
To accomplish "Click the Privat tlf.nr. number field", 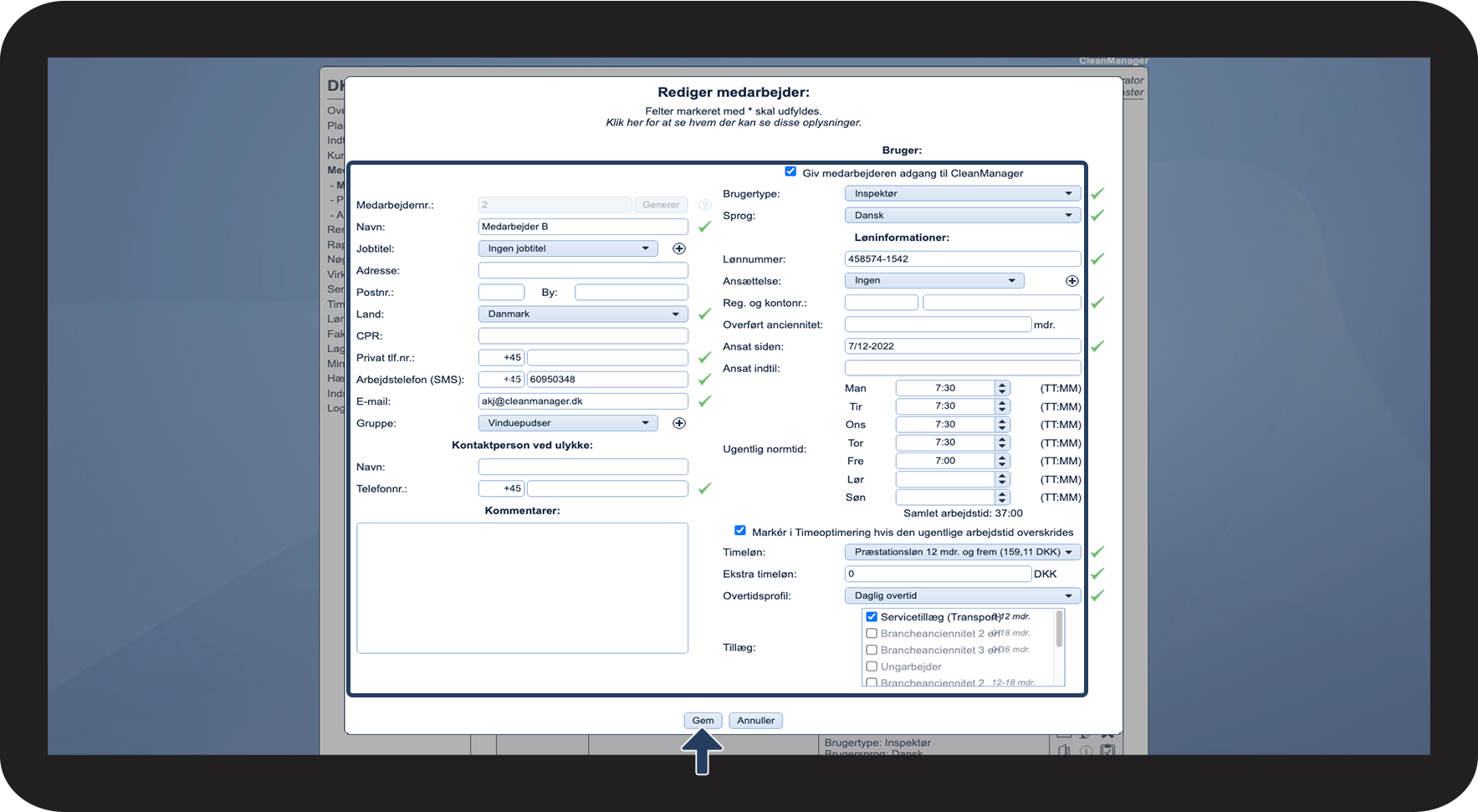I will 607,357.
